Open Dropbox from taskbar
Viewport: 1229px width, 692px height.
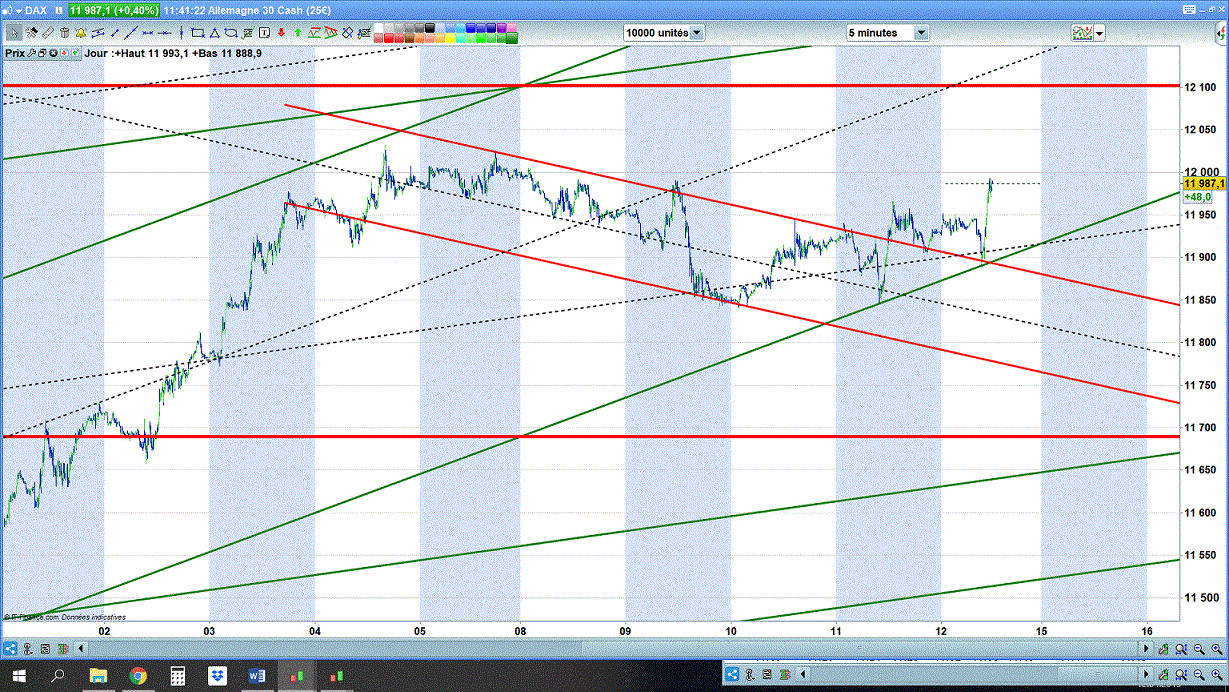217,676
